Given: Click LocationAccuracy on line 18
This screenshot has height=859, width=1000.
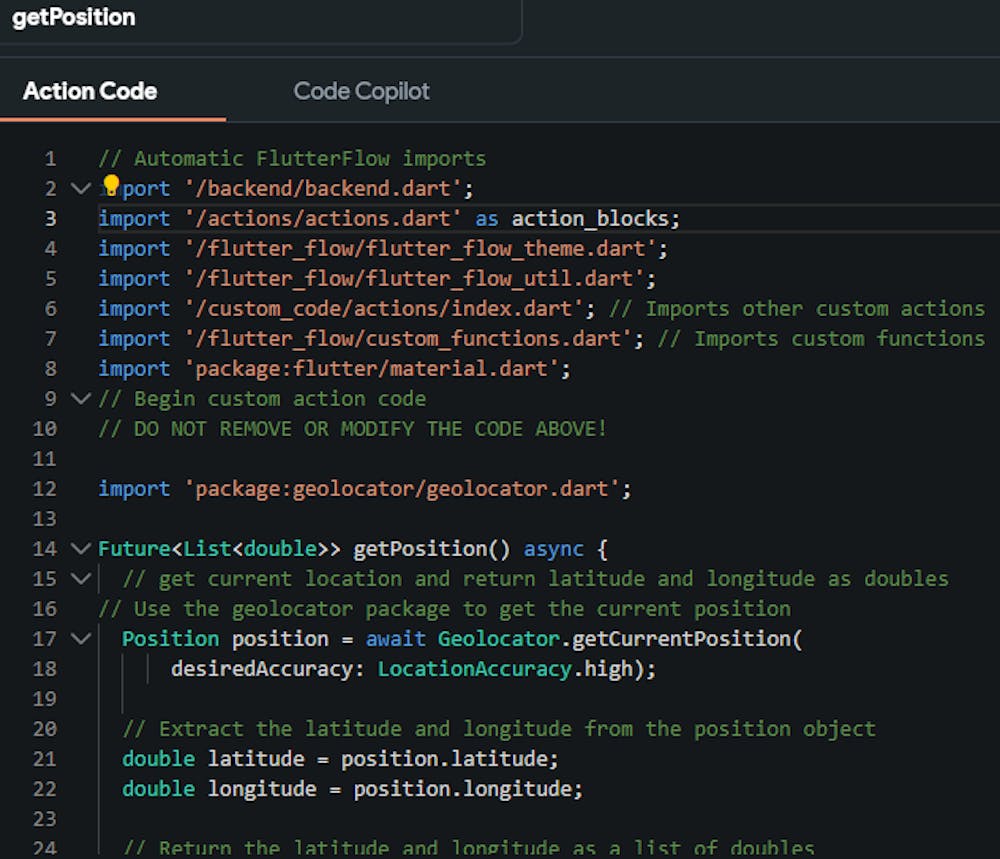Looking at the screenshot, I should [474, 668].
